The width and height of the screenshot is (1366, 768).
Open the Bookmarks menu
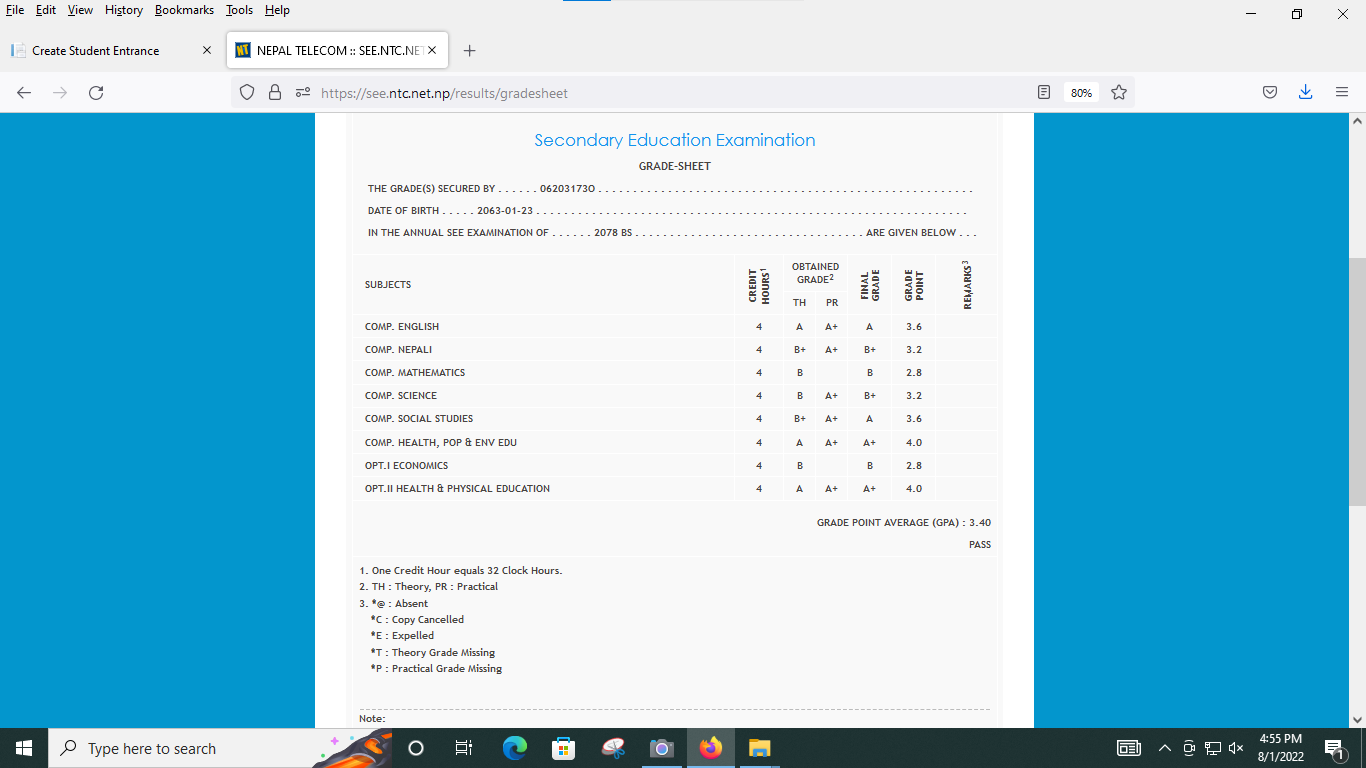184,10
